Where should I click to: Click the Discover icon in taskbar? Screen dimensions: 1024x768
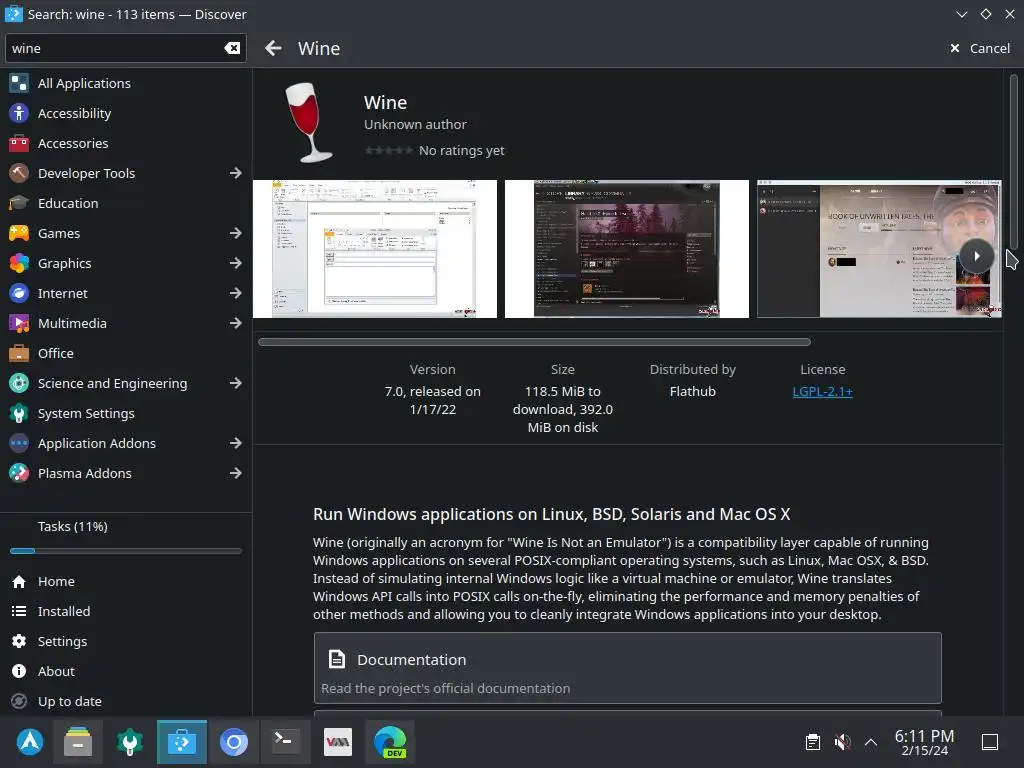182,742
